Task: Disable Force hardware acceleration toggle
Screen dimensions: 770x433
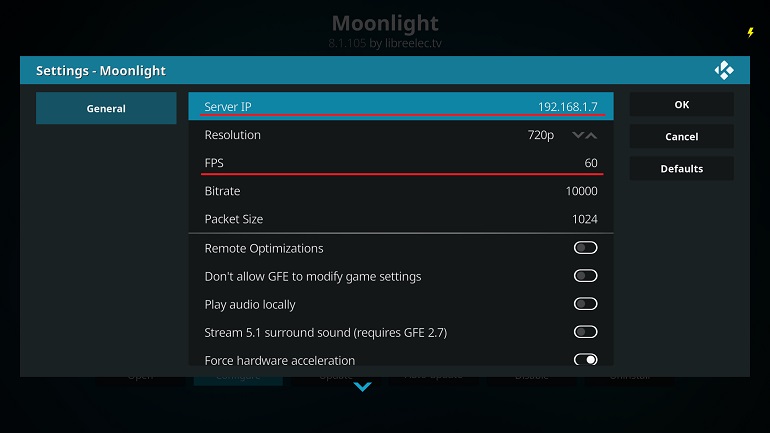Action: tap(585, 359)
